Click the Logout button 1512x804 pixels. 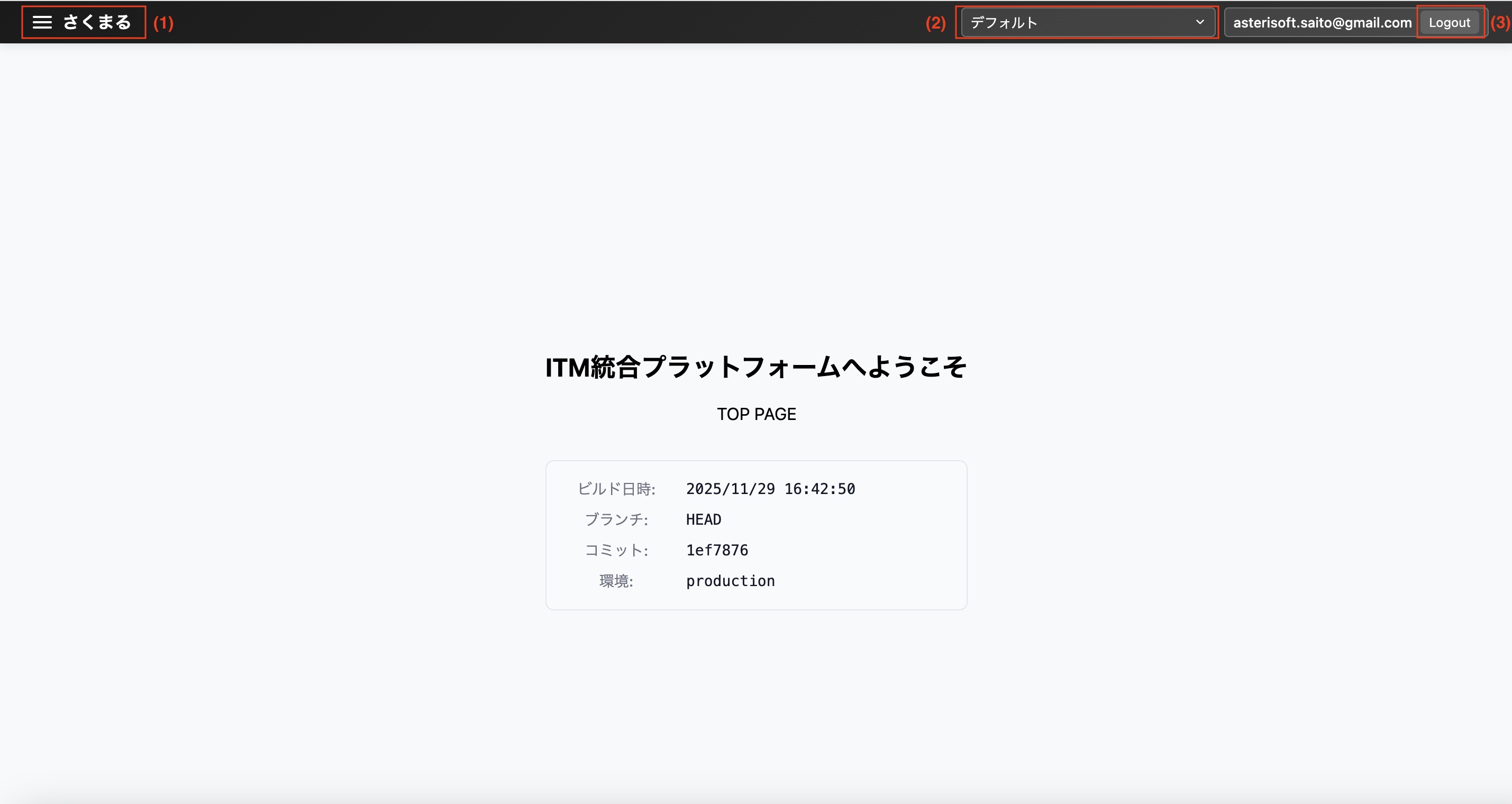[1449, 22]
